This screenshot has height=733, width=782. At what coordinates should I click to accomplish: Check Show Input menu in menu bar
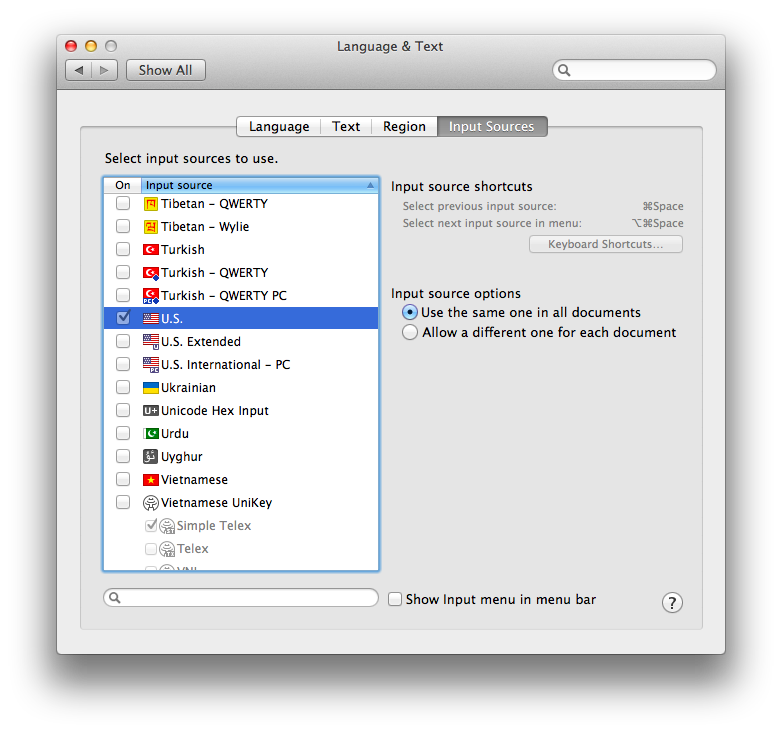pyautogui.click(x=394, y=599)
